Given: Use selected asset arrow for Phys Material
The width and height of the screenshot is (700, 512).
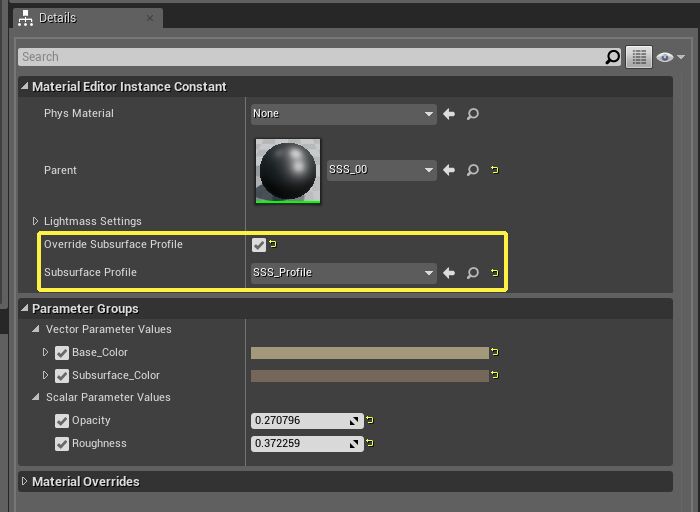Looking at the screenshot, I should (449, 114).
